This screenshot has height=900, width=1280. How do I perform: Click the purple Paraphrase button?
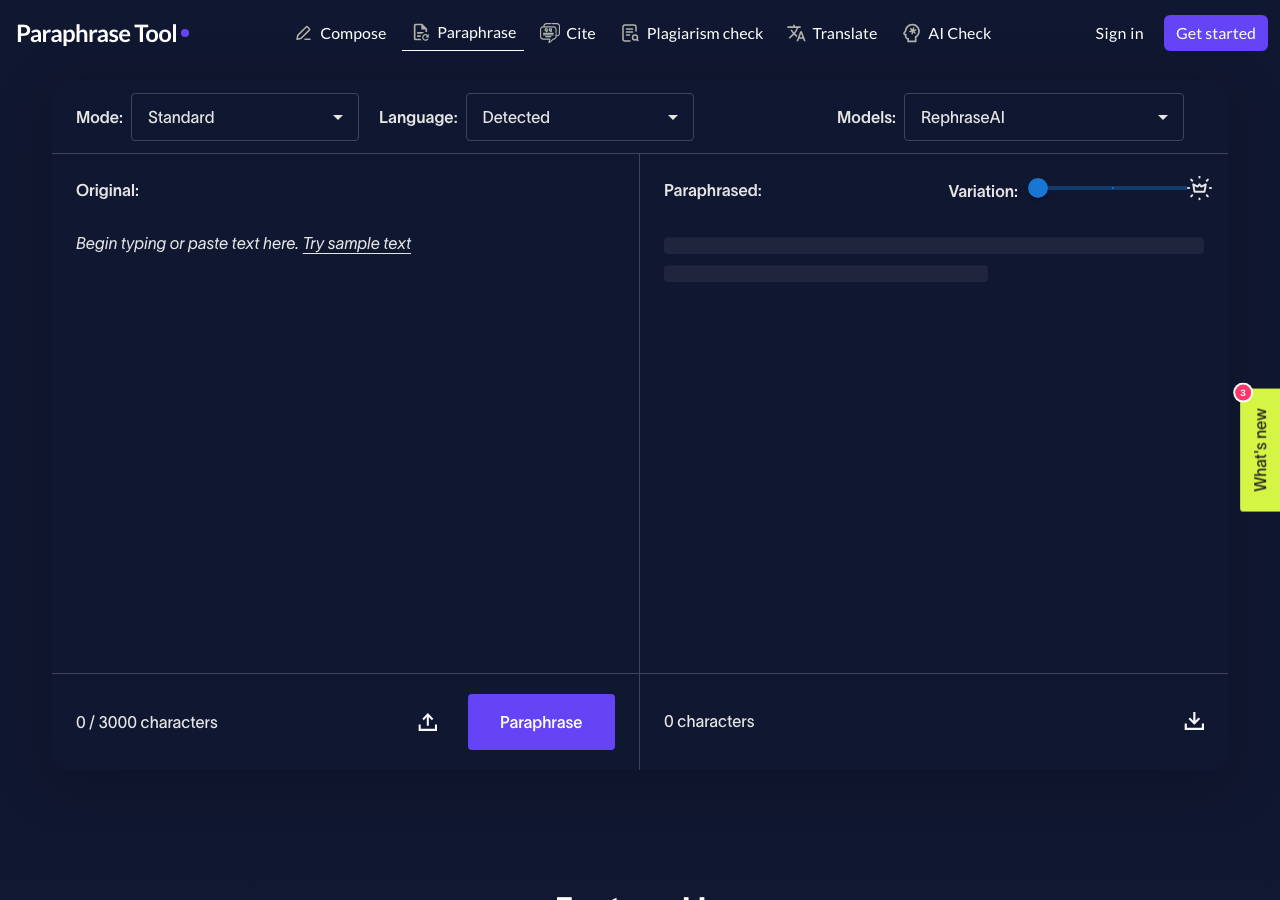(x=541, y=722)
